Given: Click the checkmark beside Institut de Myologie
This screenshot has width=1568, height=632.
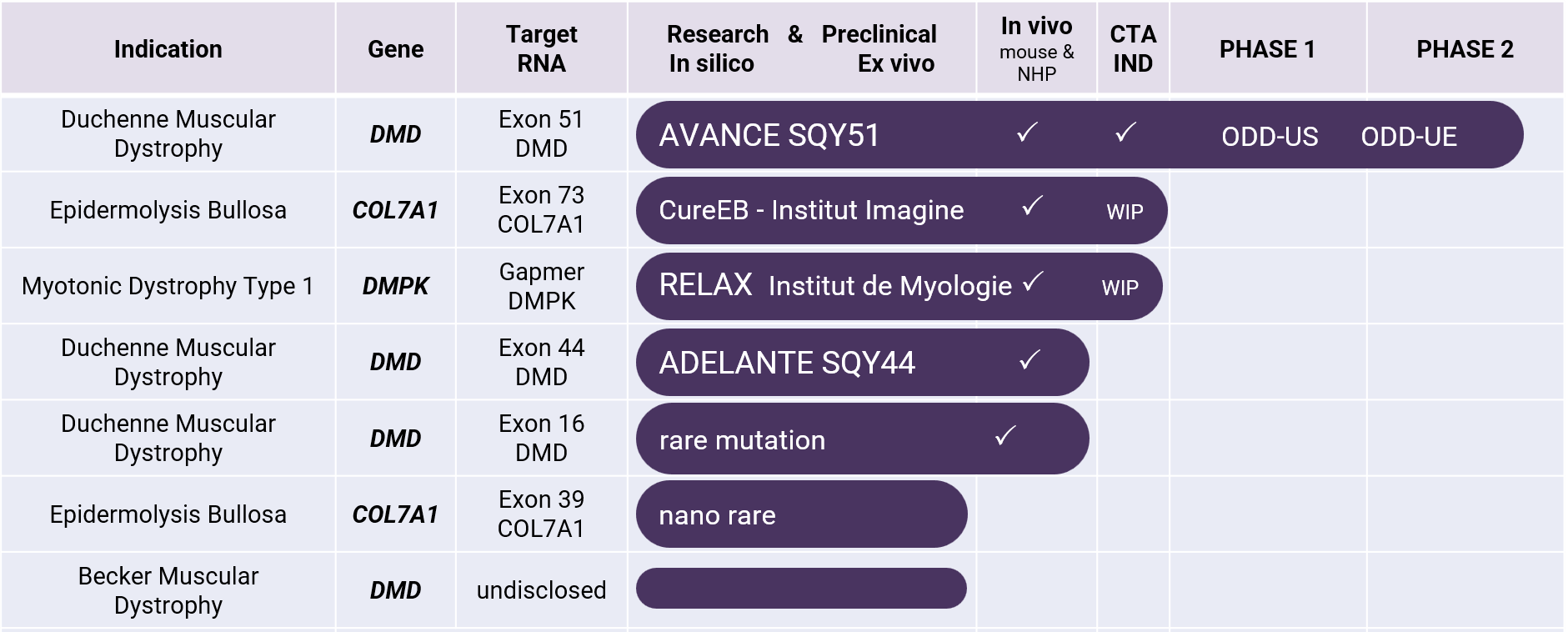Looking at the screenshot, I should pos(1033,283).
